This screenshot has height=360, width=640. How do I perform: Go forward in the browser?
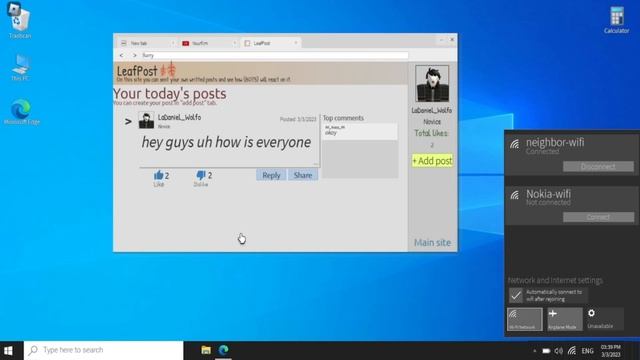(x=134, y=55)
